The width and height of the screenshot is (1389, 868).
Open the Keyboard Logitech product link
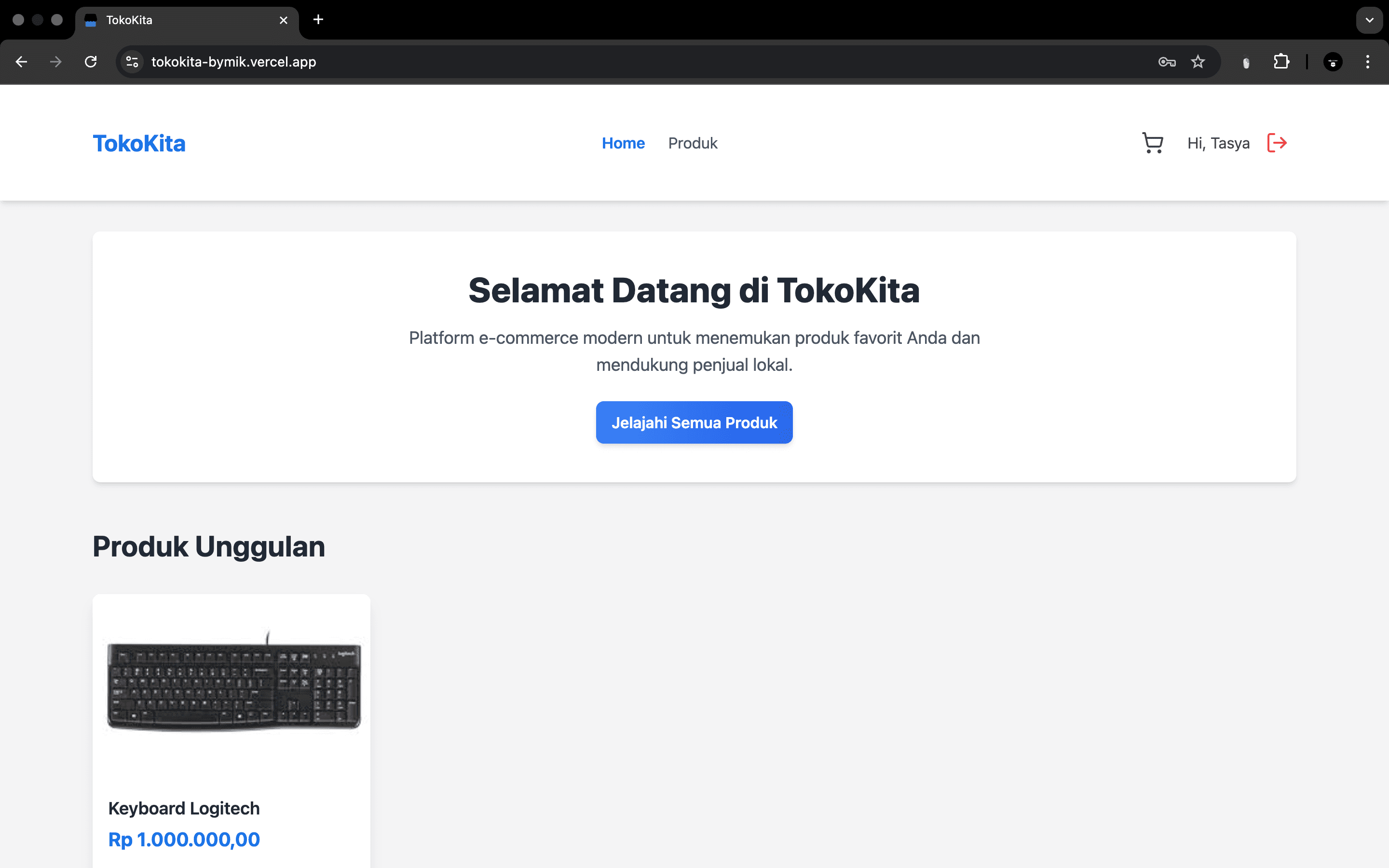pos(184,808)
